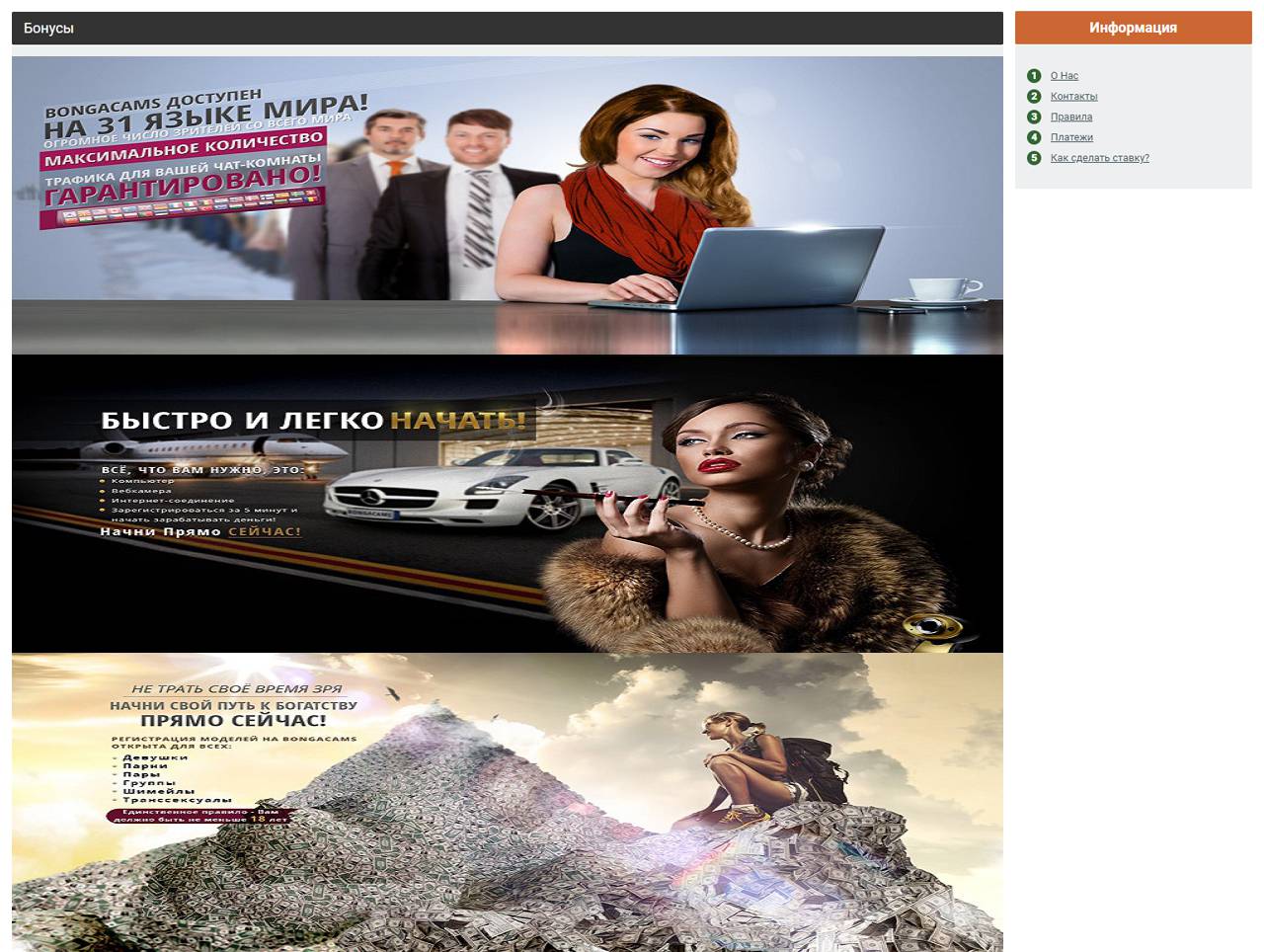Open the 'Правила' link
Screen dimensions: 1264x952
coord(1071,117)
